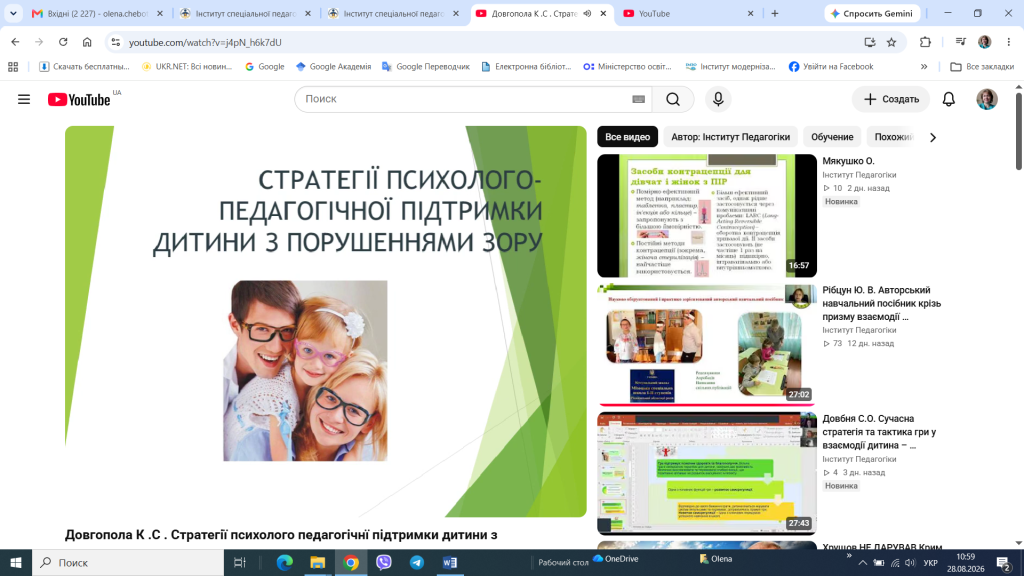Click the Создать button
Screen dimensions: 1024x576
891,99
